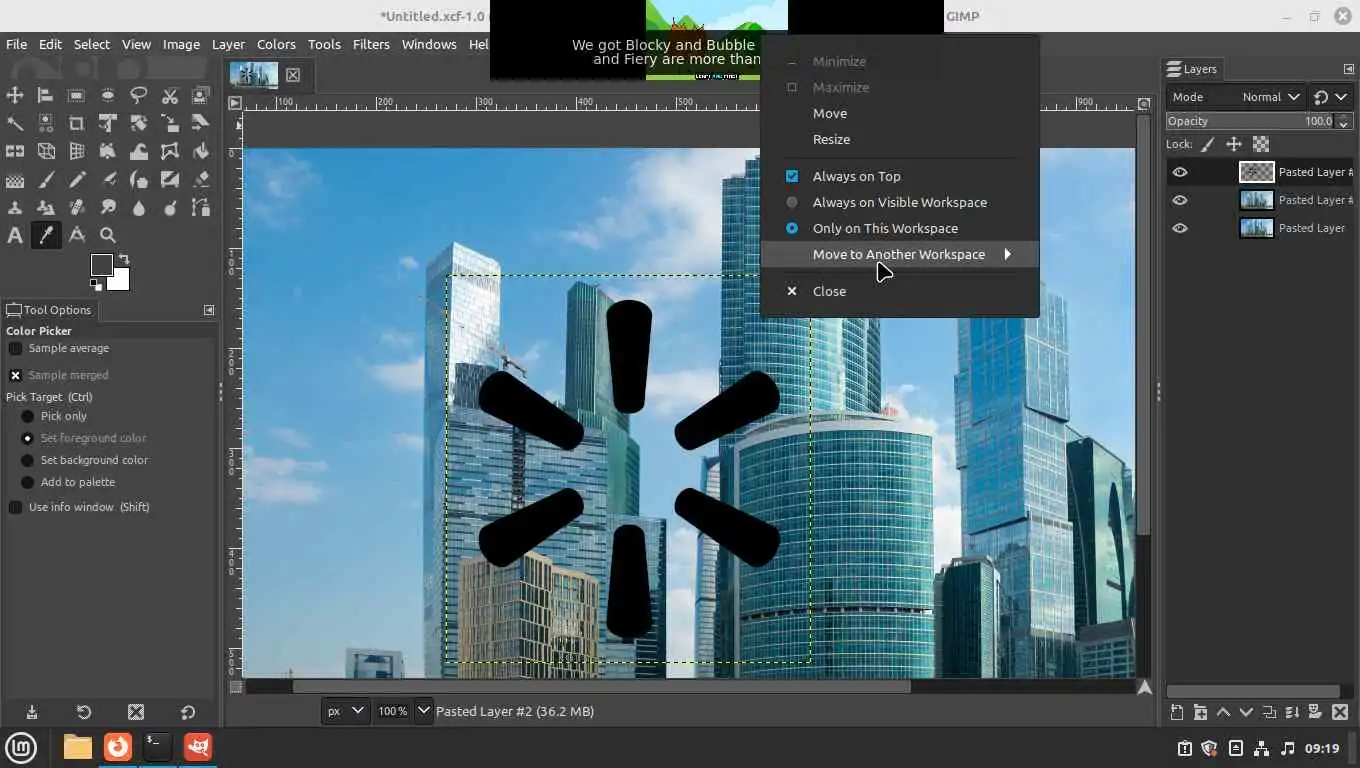Viewport: 1360px width, 768px height.
Task: Close the image tab with its X button
Action: [x=293, y=75]
